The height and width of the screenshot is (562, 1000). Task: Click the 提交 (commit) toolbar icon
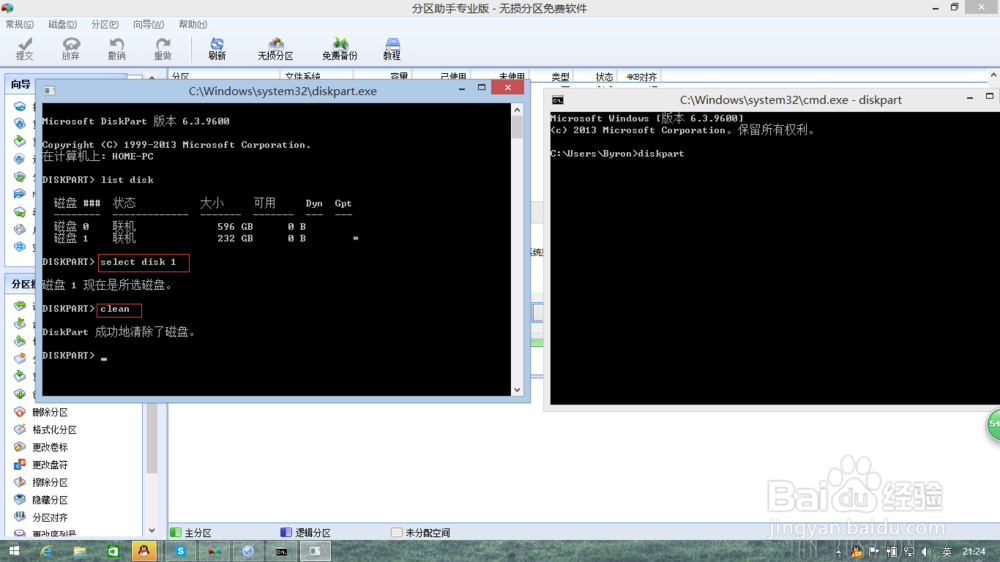(25, 48)
